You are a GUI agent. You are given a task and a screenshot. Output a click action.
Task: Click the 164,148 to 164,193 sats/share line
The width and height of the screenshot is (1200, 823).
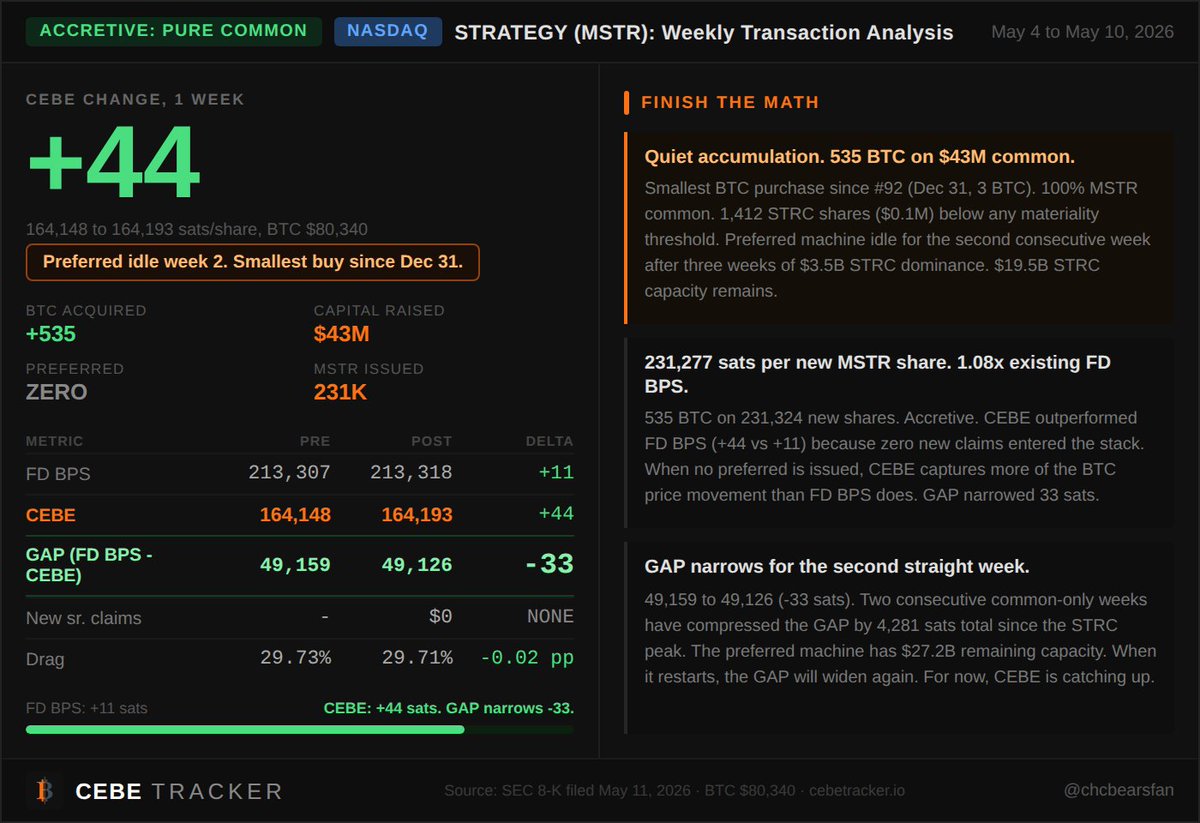[197, 229]
